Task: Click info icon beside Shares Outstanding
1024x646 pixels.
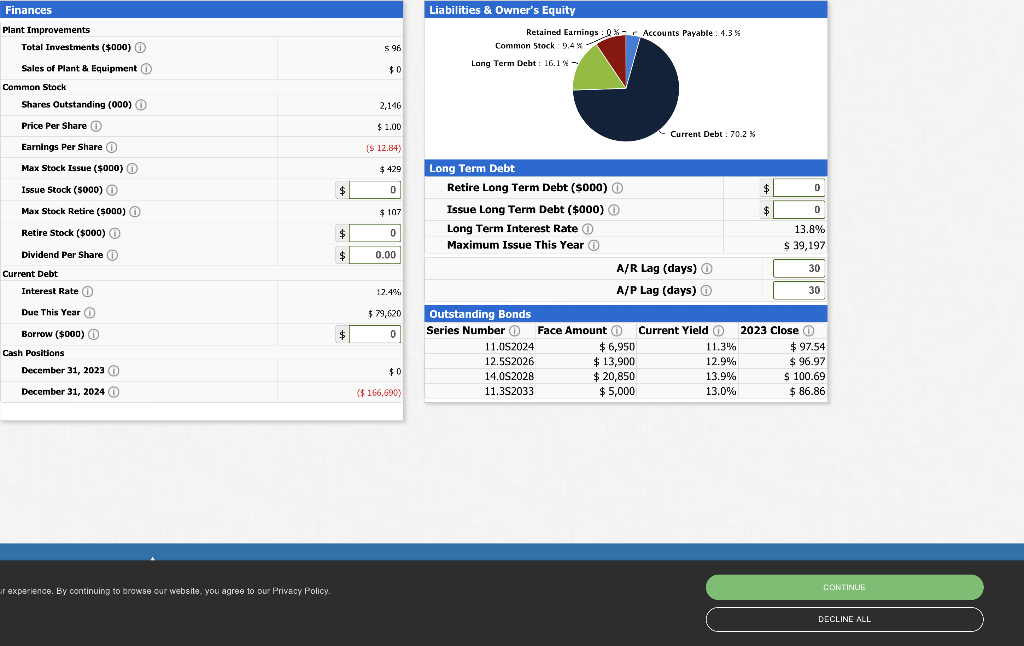Action: [x=141, y=105]
